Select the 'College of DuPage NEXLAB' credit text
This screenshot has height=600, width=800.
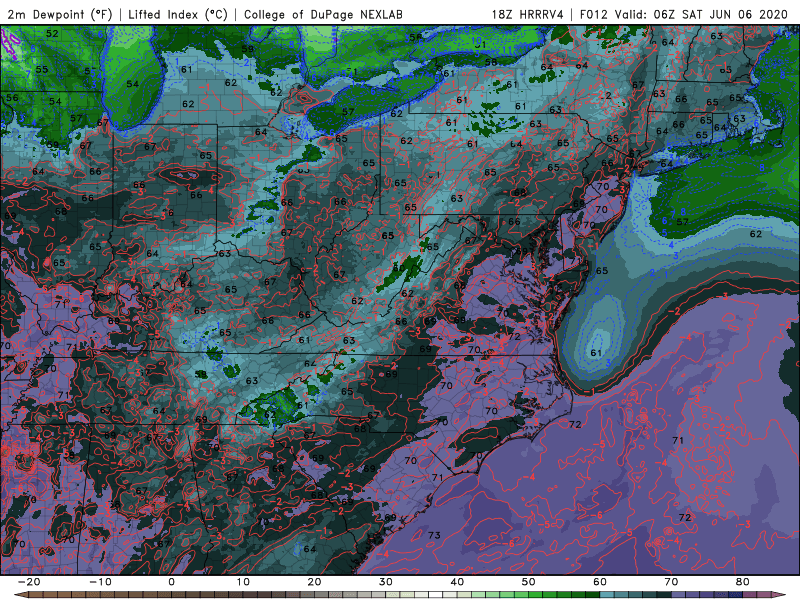pyautogui.click(x=323, y=14)
